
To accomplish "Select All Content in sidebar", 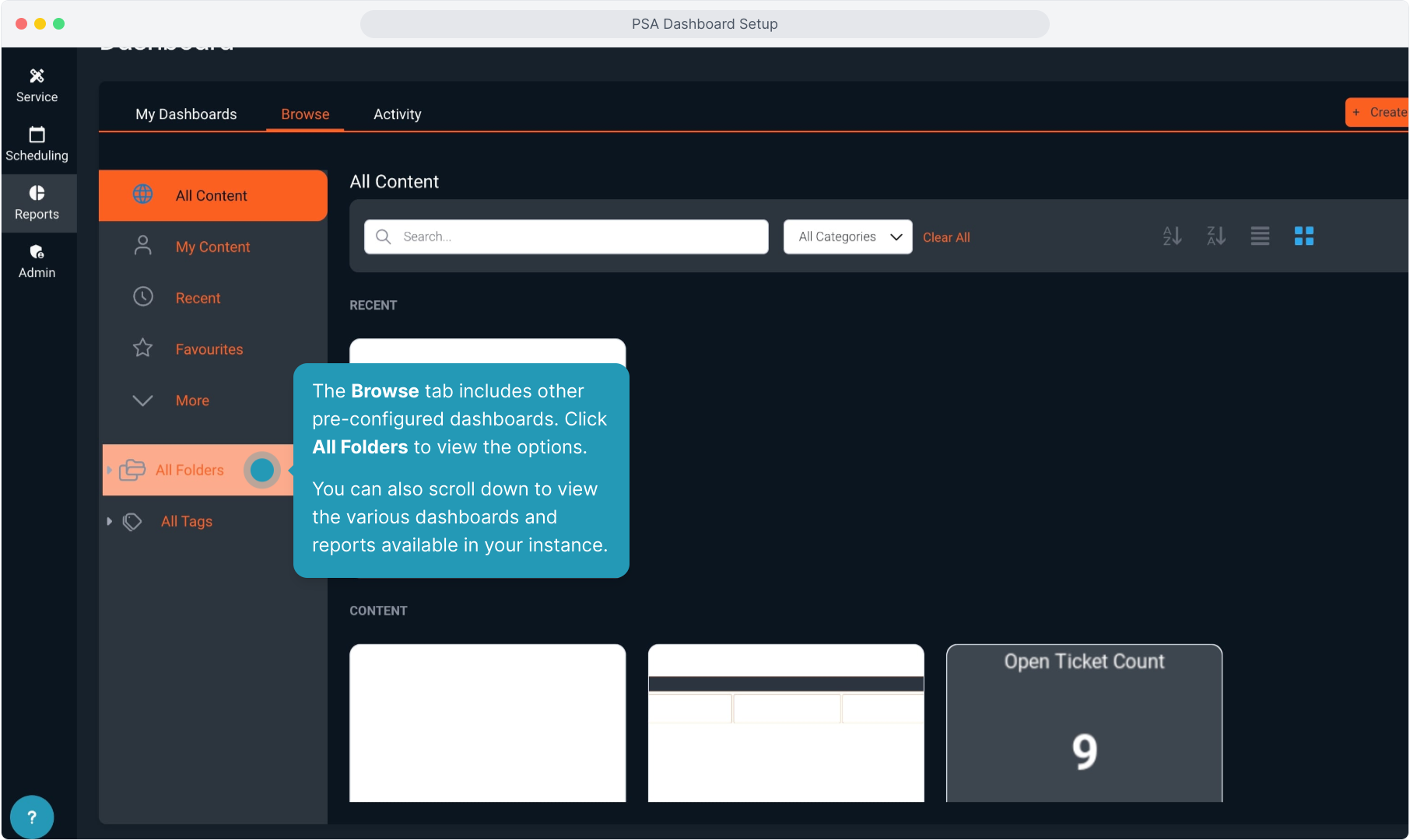I will [x=213, y=195].
